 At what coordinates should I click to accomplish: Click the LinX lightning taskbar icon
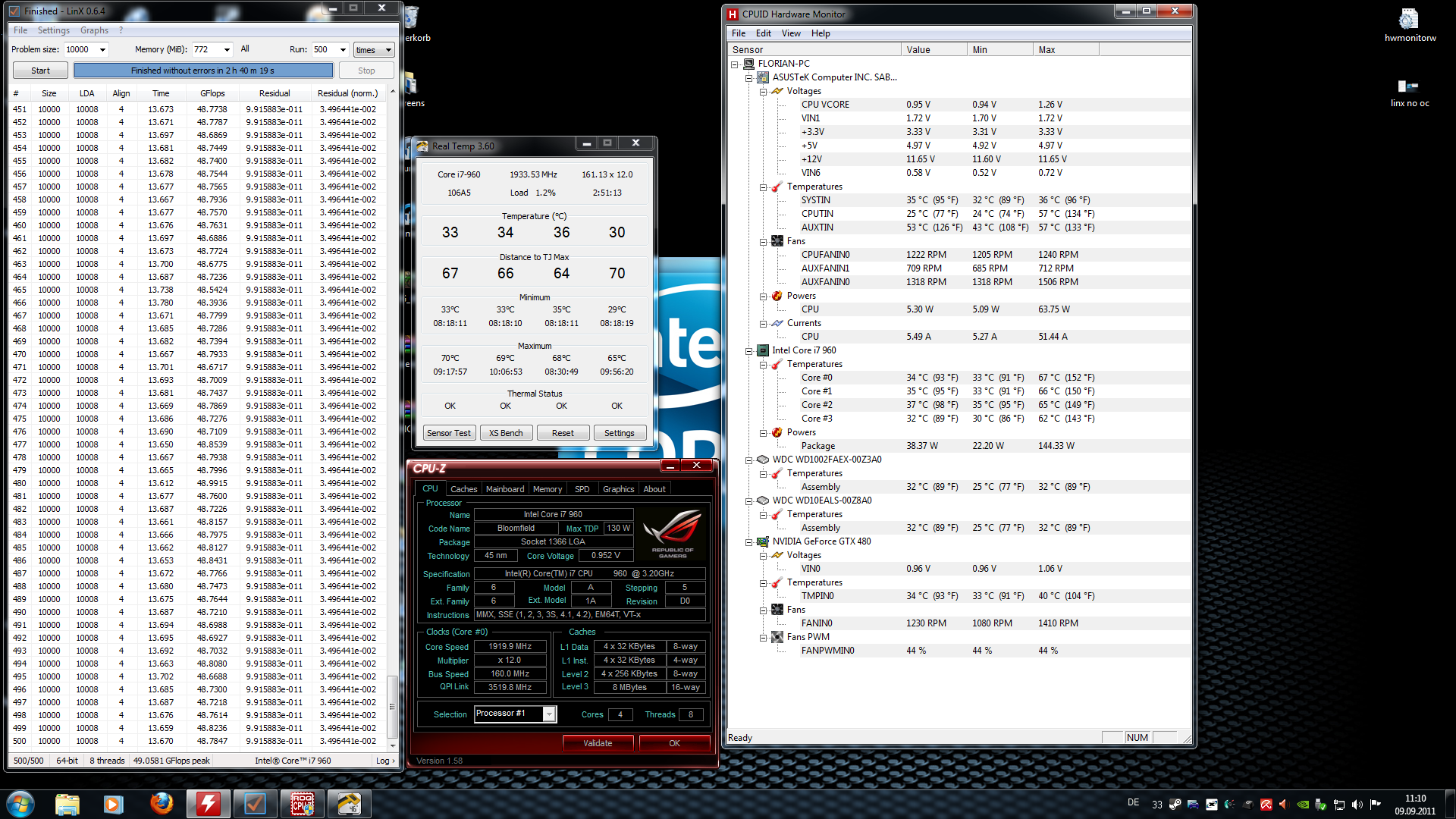pyautogui.click(x=208, y=804)
